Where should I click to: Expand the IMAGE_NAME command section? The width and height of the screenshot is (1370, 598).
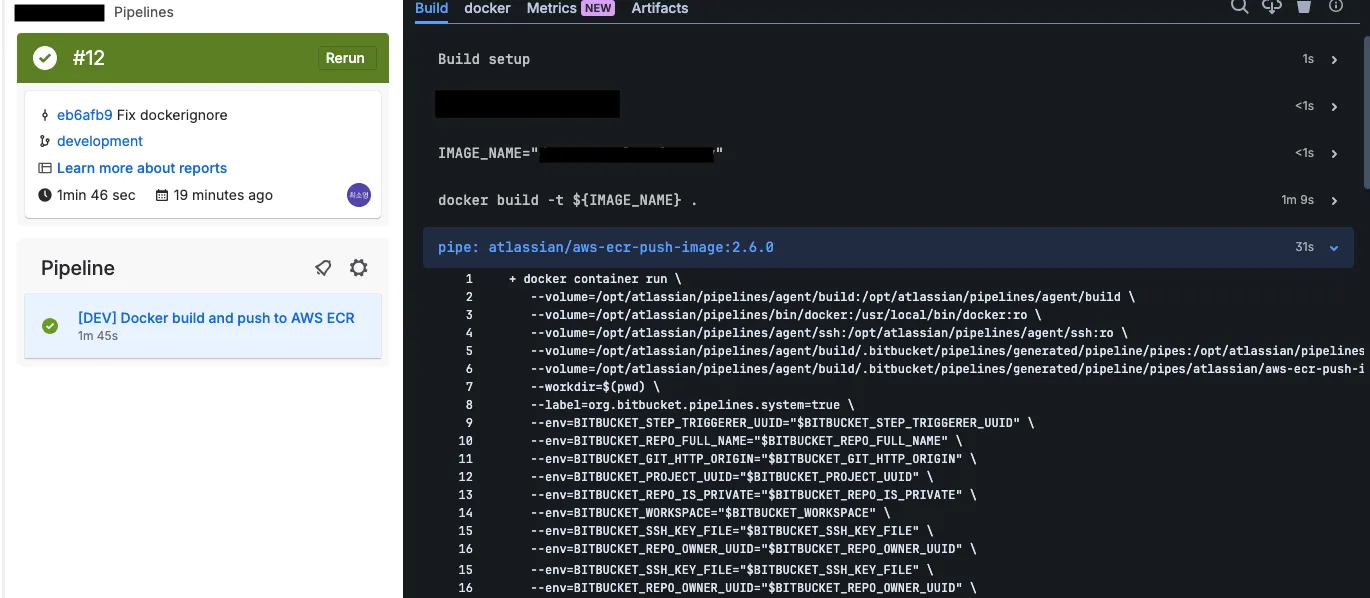(x=1334, y=154)
